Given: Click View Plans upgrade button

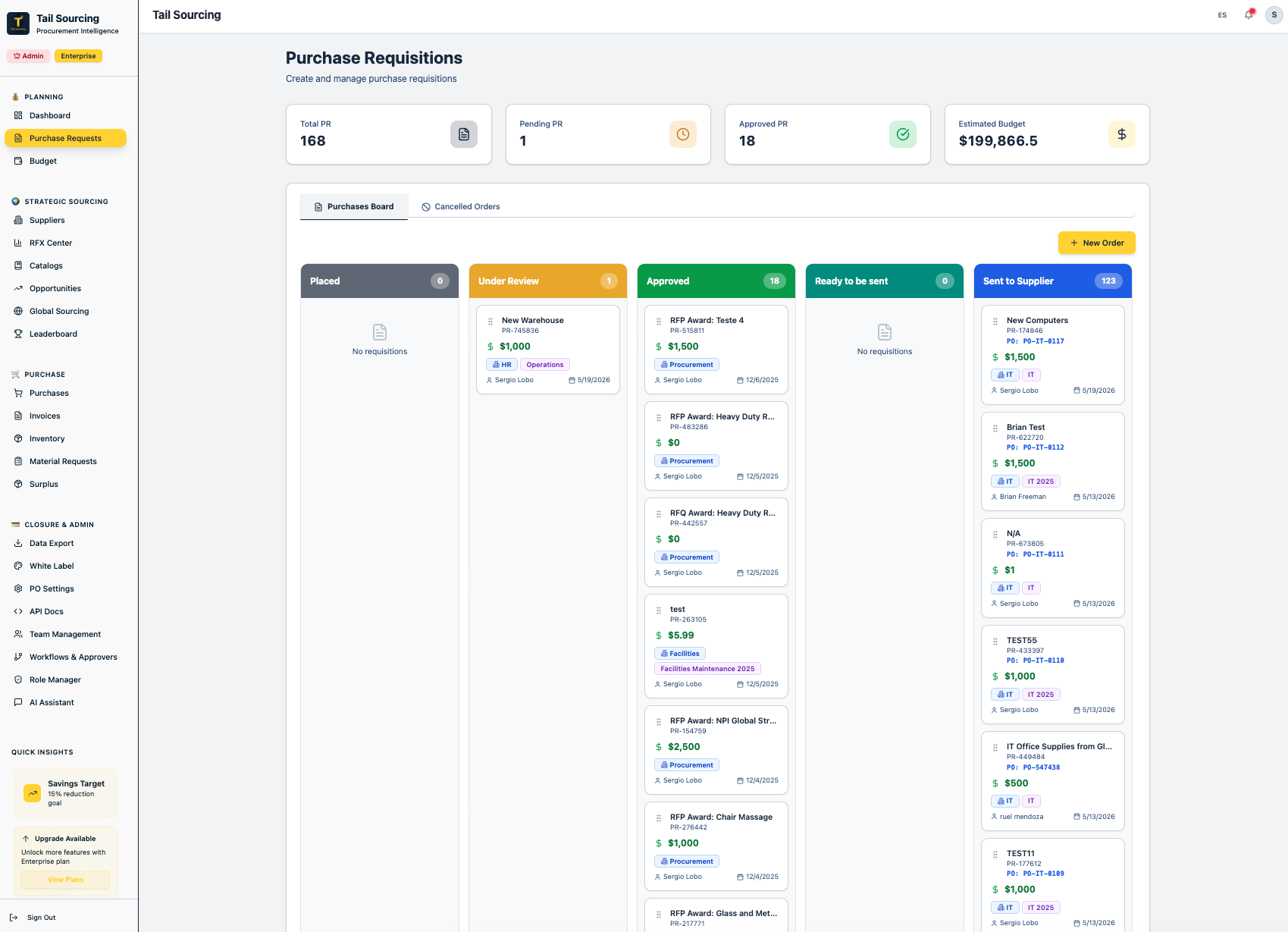Looking at the screenshot, I should 65,880.
